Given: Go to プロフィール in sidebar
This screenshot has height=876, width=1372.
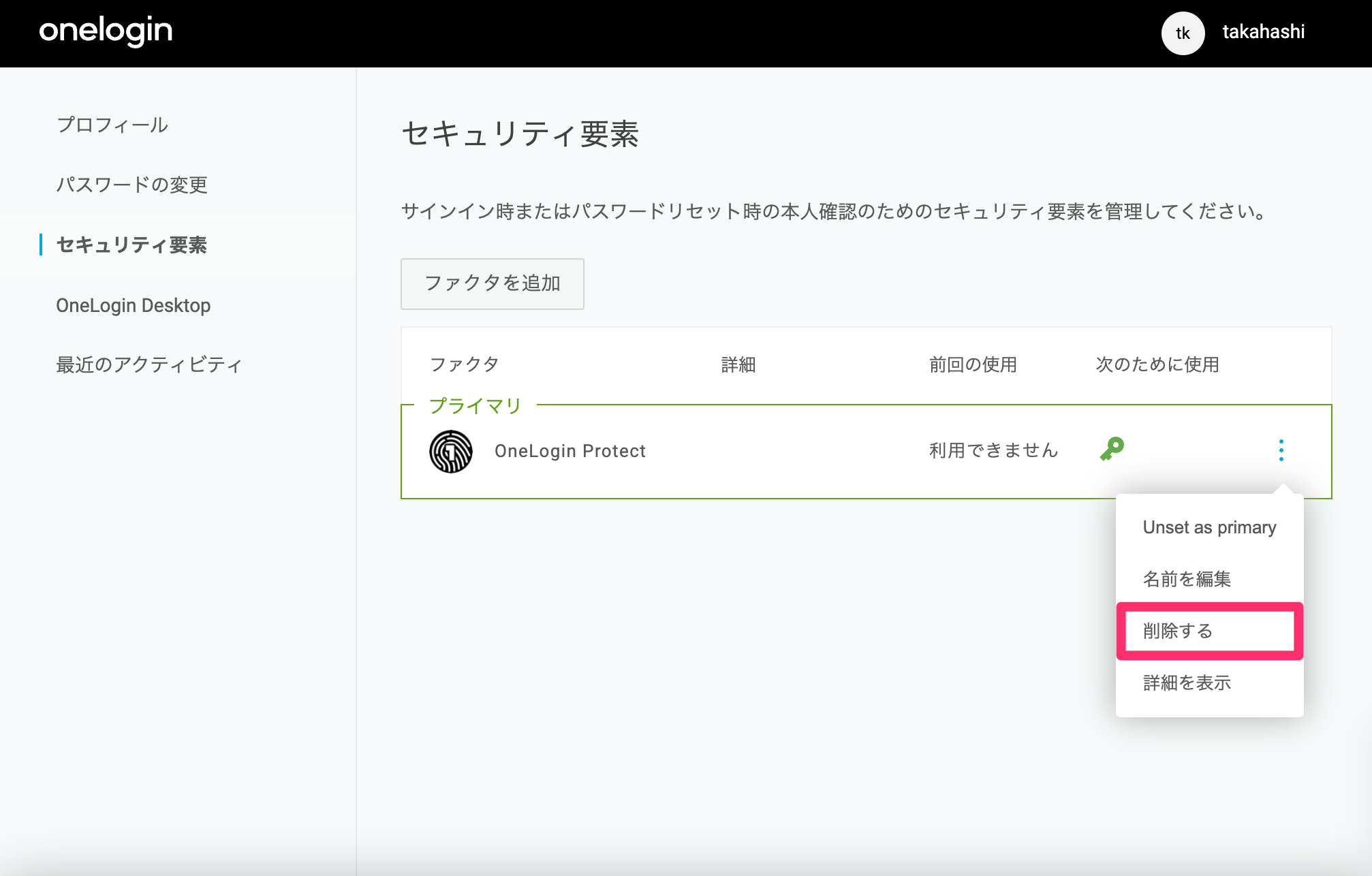Looking at the screenshot, I should [112, 125].
